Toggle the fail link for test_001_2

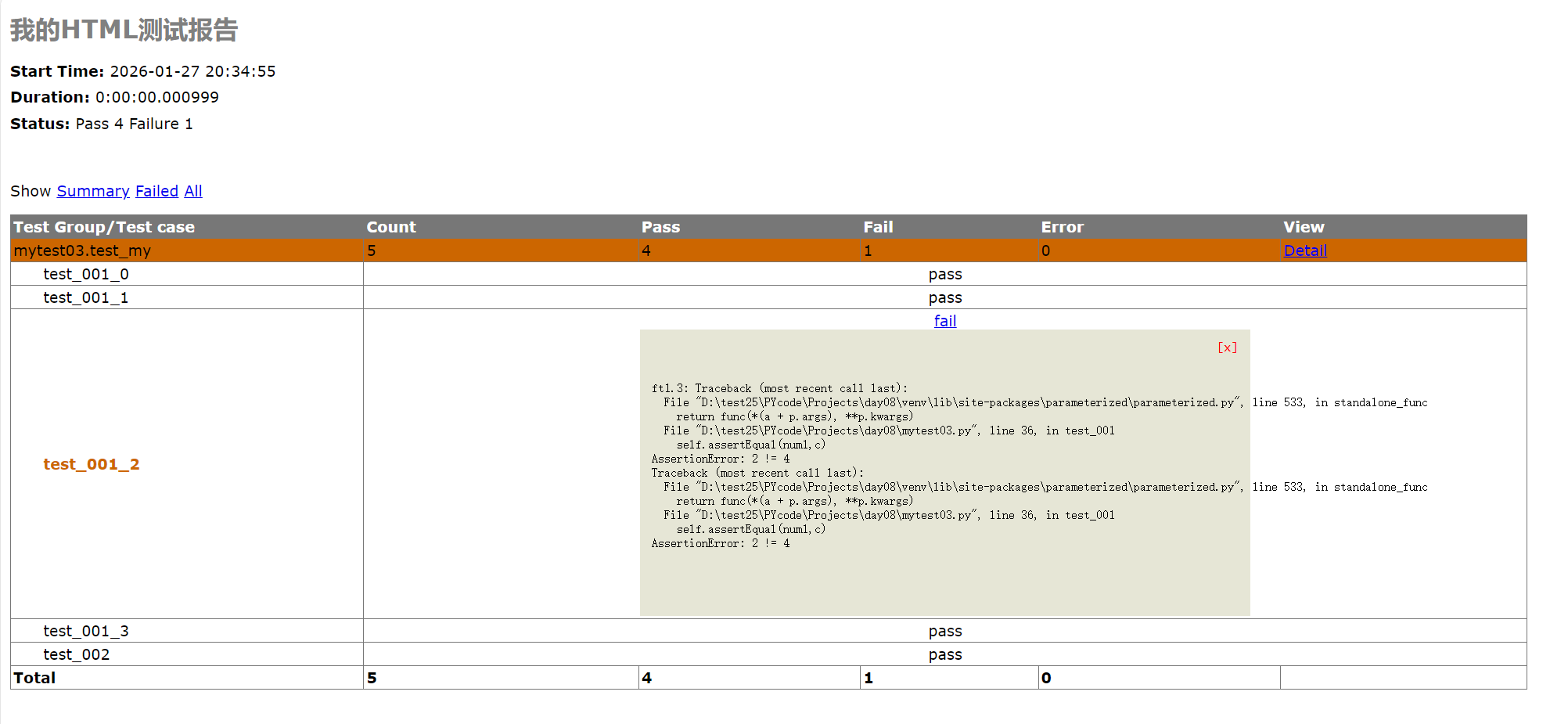coord(945,321)
